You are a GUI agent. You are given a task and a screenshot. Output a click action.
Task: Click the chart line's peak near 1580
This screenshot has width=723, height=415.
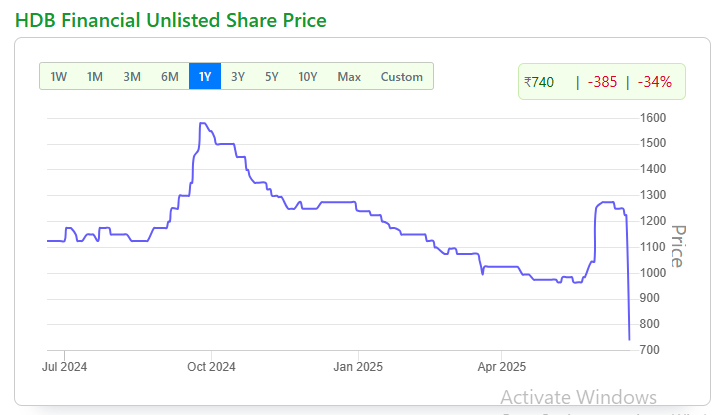202,123
